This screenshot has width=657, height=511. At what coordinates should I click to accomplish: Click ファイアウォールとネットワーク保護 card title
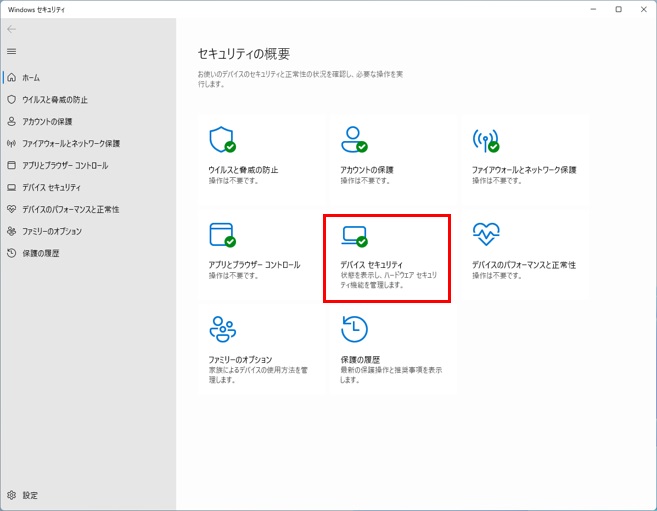coord(524,170)
